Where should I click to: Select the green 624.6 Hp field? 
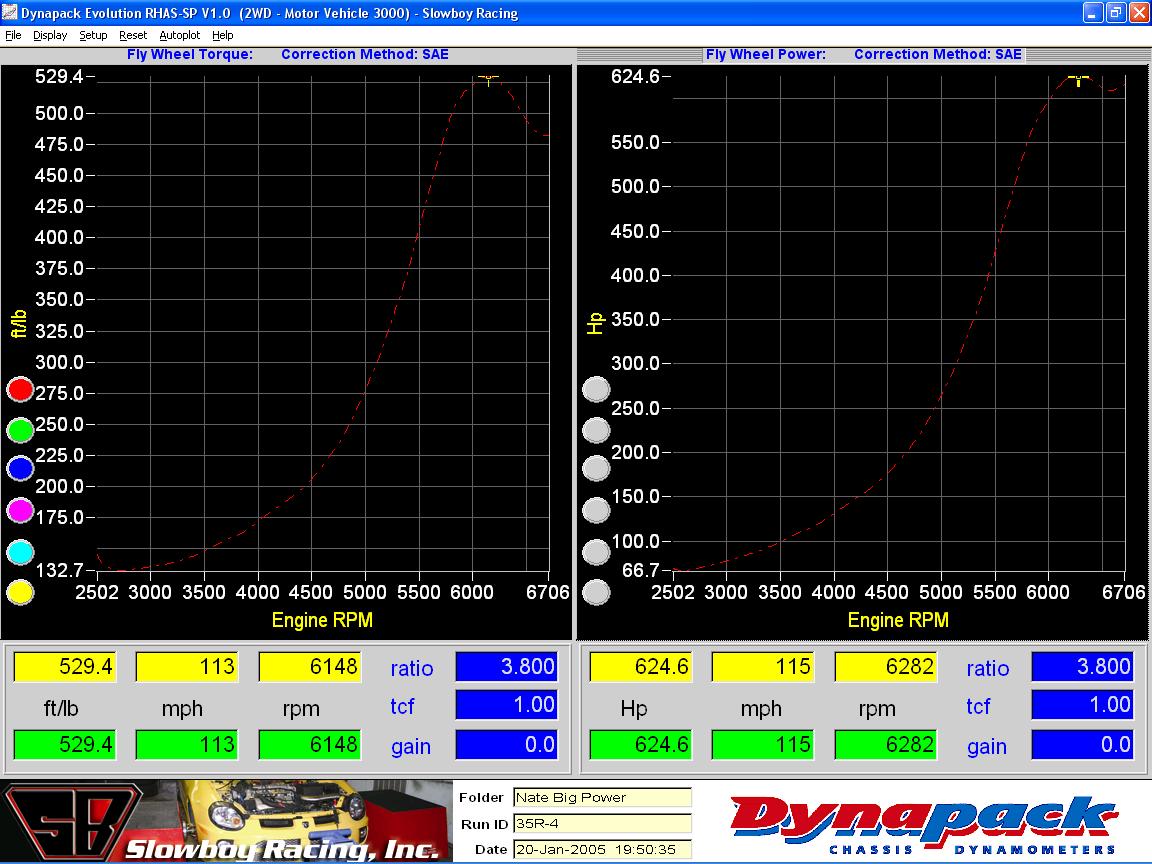(x=641, y=744)
